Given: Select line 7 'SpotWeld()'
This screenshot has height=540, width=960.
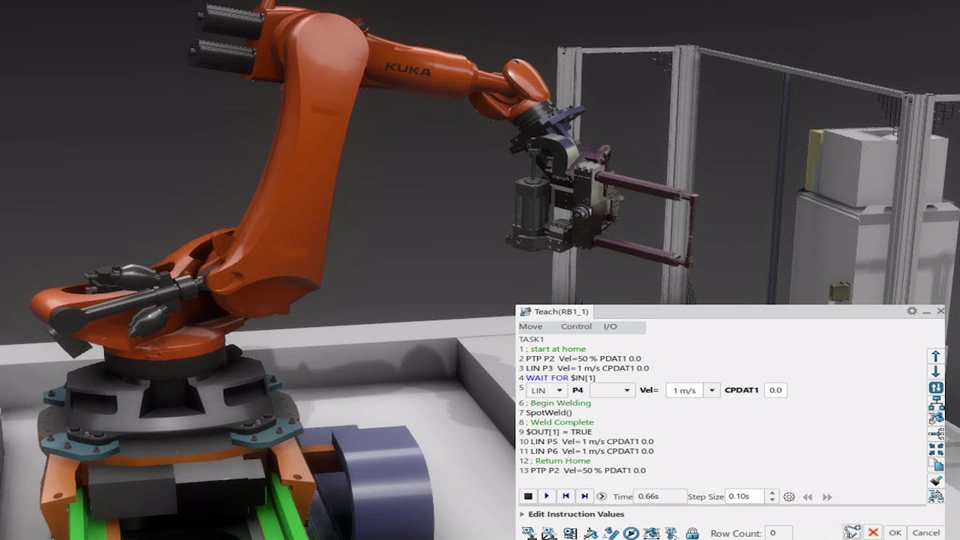Looking at the screenshot, I should [545, 413].
